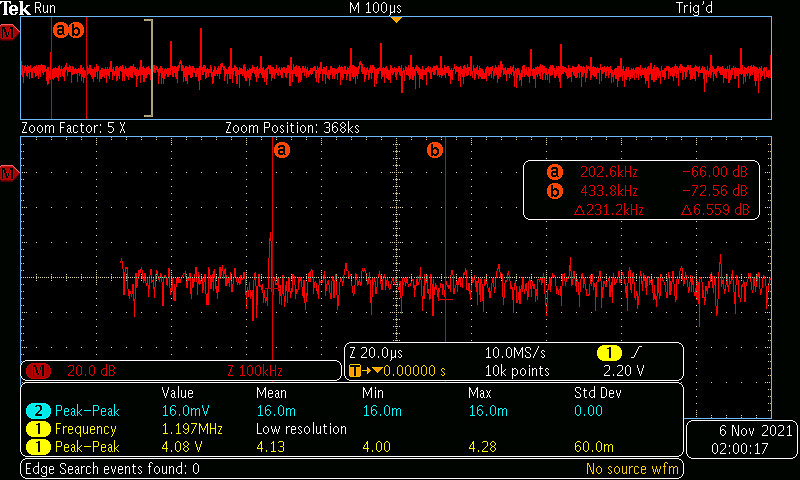Click the cyan Std Dev value 0.00
800x480 pixels.
pos(588,411)
